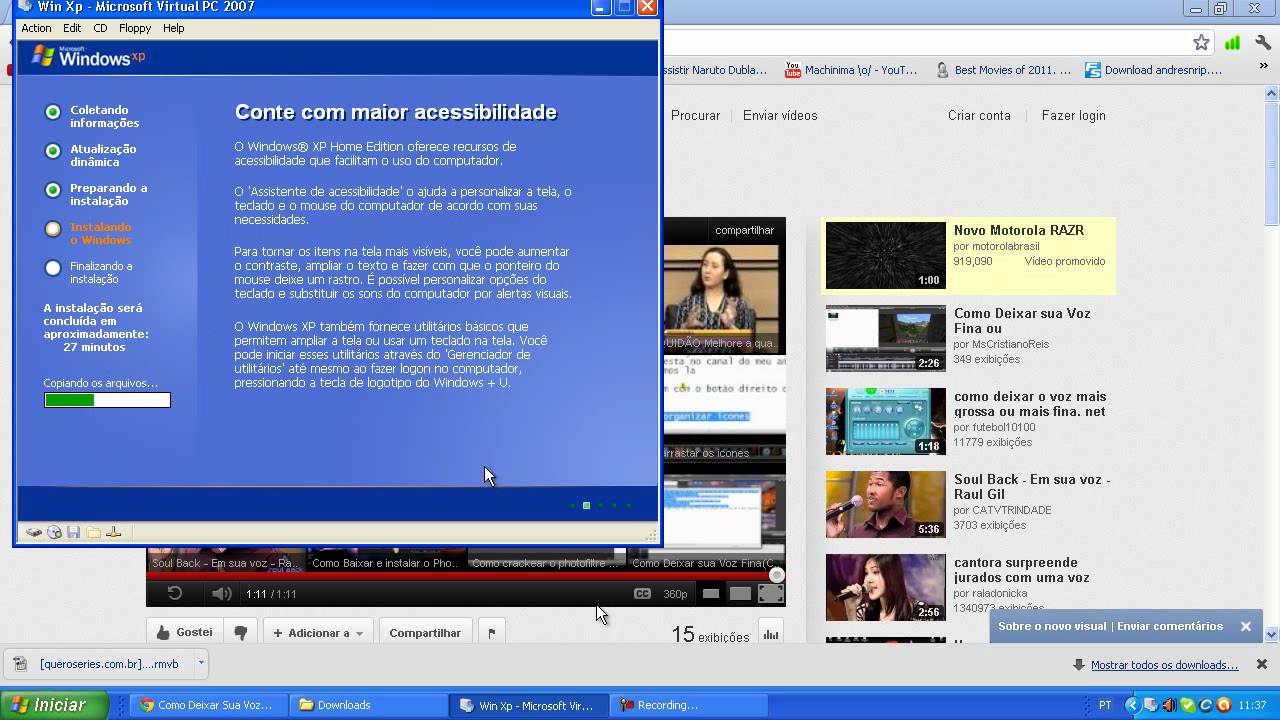The width and height of the screenshot is (1280, 720).
Task: Open the Chrome wrench settings menu
Action: [x=1262, y=42]
